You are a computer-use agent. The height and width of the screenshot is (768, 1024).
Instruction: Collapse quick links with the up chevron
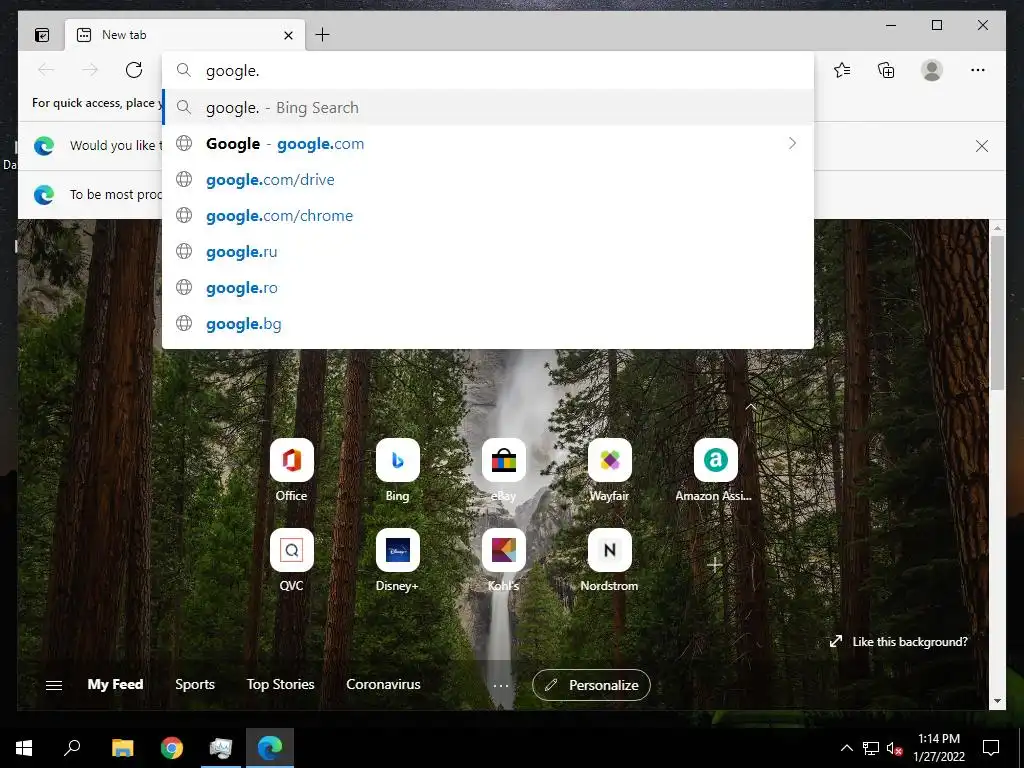pos(751,406)
